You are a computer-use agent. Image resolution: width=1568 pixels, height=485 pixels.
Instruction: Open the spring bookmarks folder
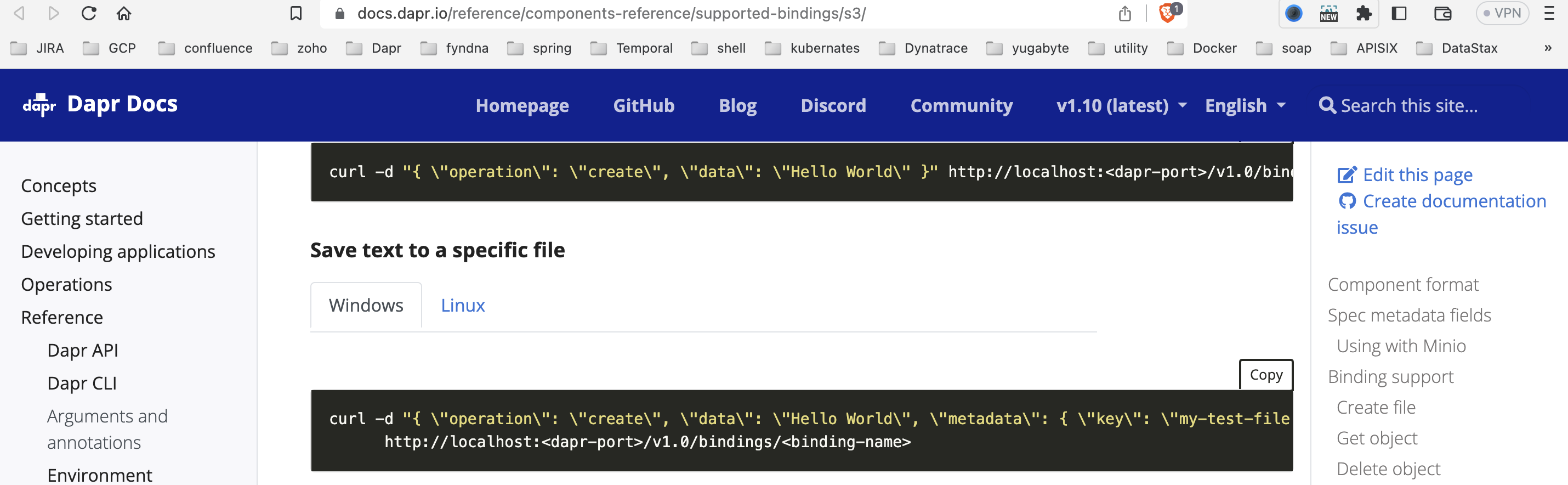[x=539, y=48]
